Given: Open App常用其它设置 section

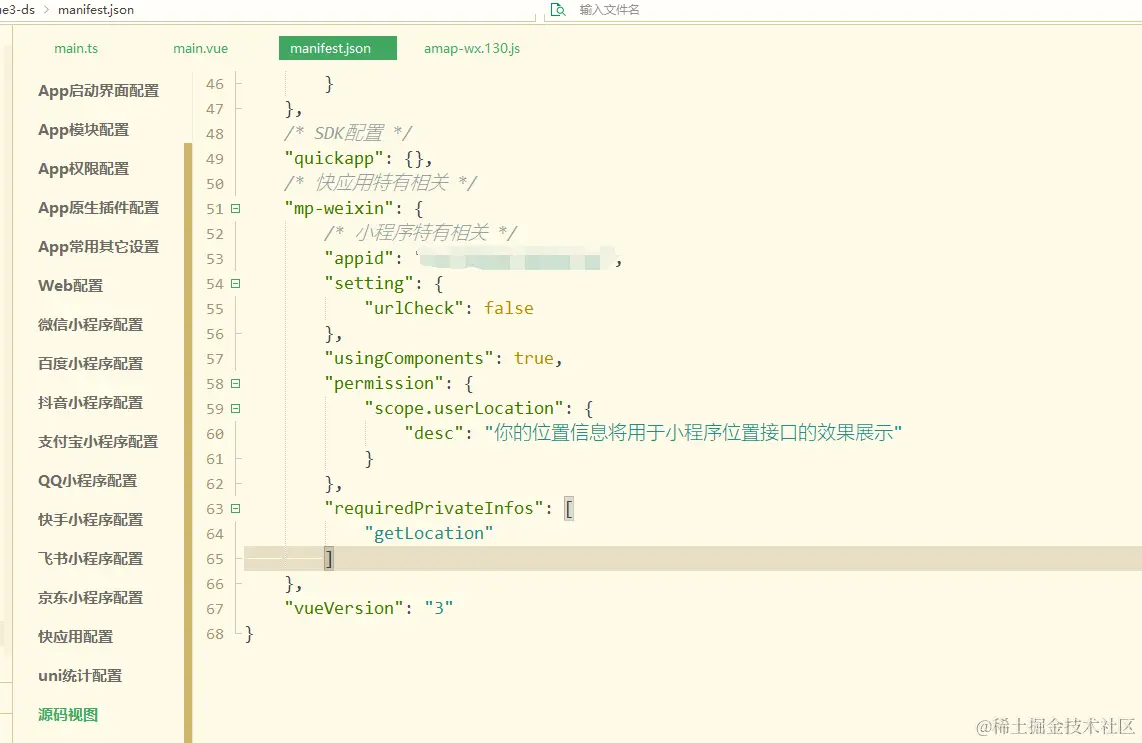Looking at the screenshot, I should point(98,247).
